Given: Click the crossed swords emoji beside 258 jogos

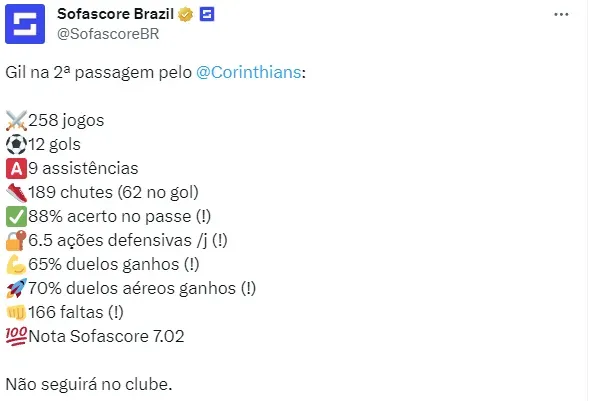Looking at the screenshot, I should point(16,121).
